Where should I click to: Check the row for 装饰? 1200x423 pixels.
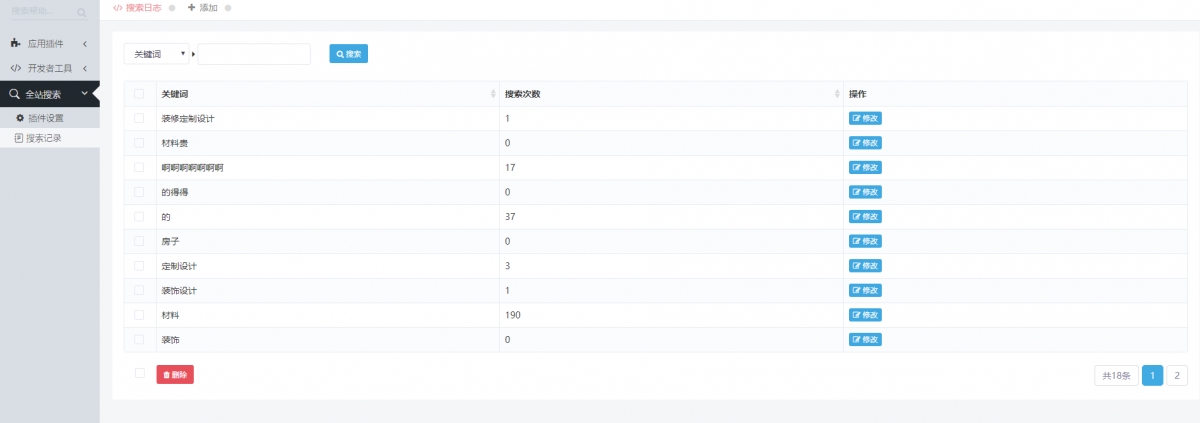click(x=139, y=340)
